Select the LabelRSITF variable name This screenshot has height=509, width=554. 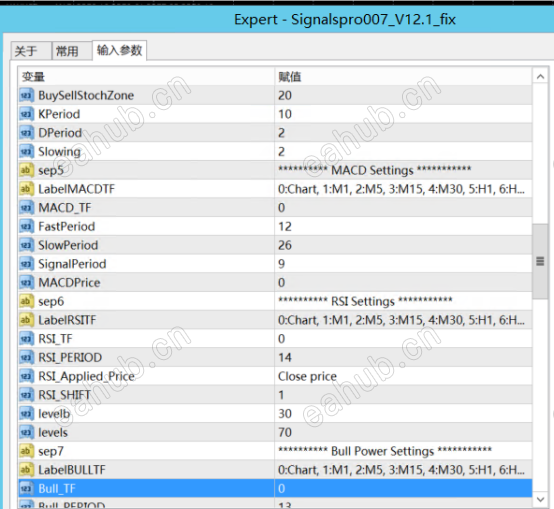67,320
